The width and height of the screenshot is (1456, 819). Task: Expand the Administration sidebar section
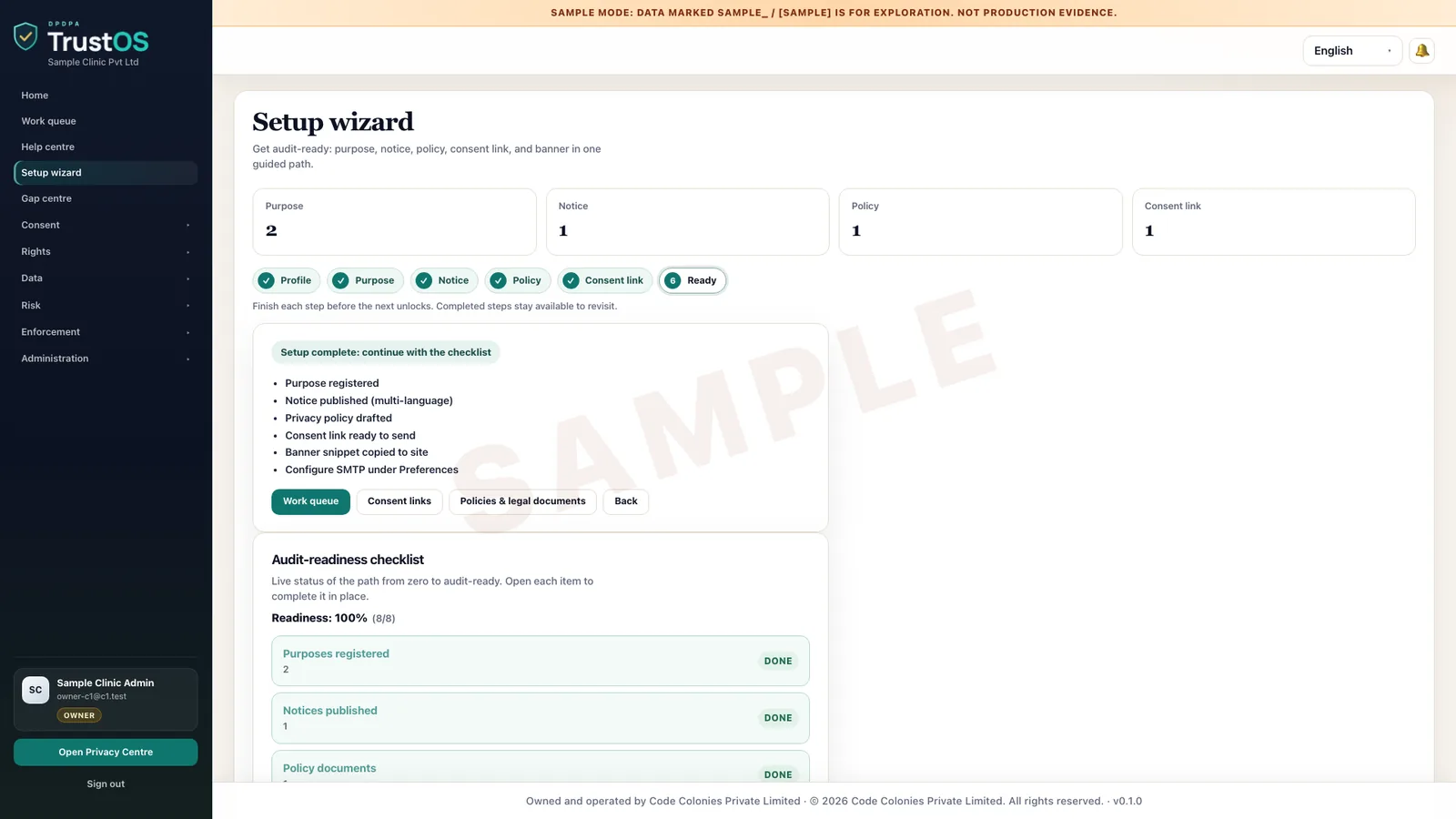tap(106, 359)
